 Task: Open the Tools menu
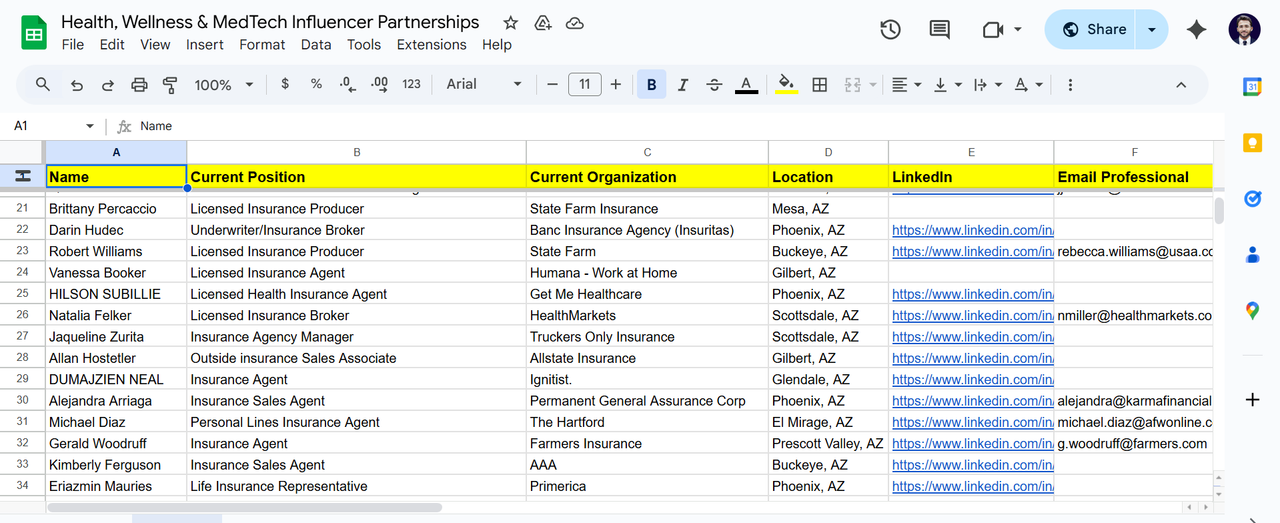pyautogui.click(x=364, y=44)
